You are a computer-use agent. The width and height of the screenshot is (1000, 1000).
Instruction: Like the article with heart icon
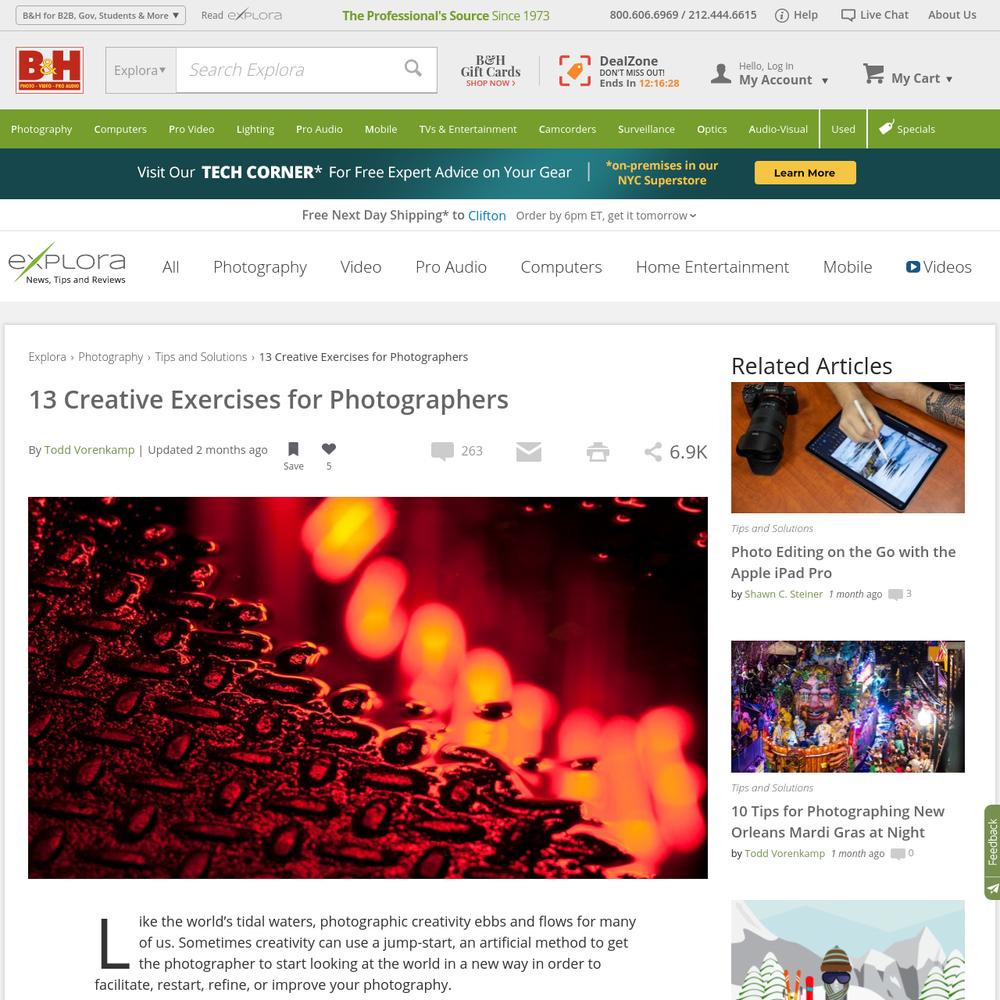[x=328, y=448]
